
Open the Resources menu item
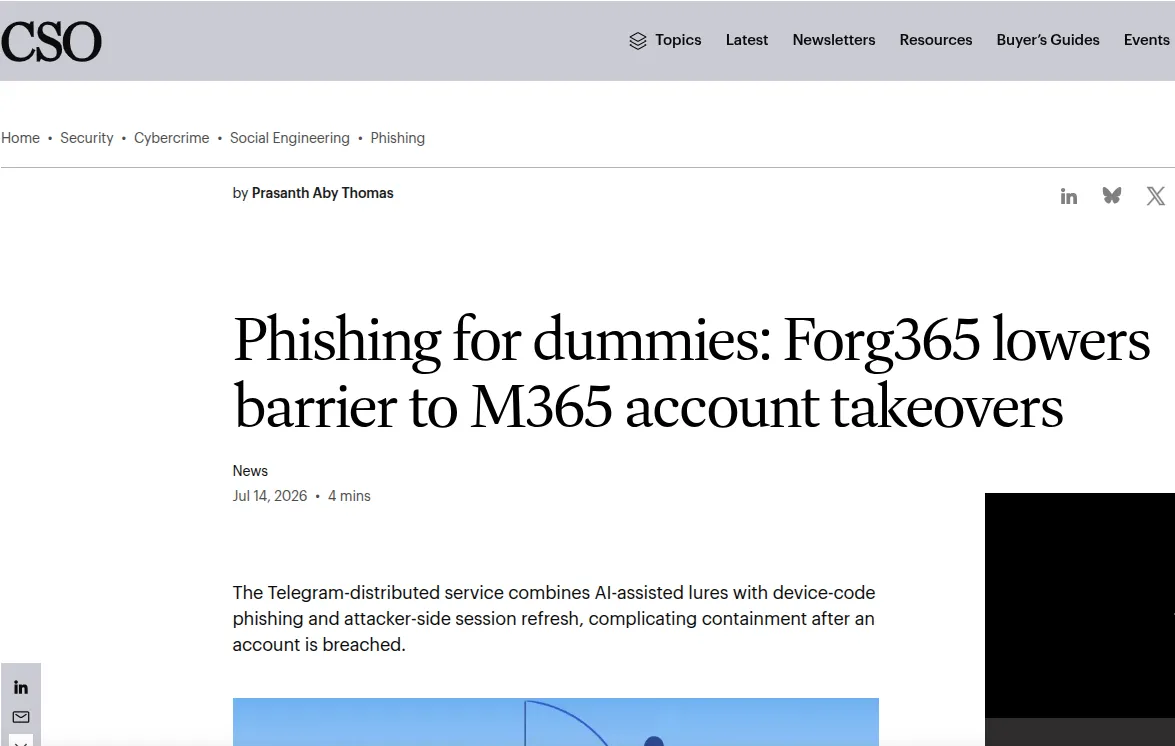point(935,40)
